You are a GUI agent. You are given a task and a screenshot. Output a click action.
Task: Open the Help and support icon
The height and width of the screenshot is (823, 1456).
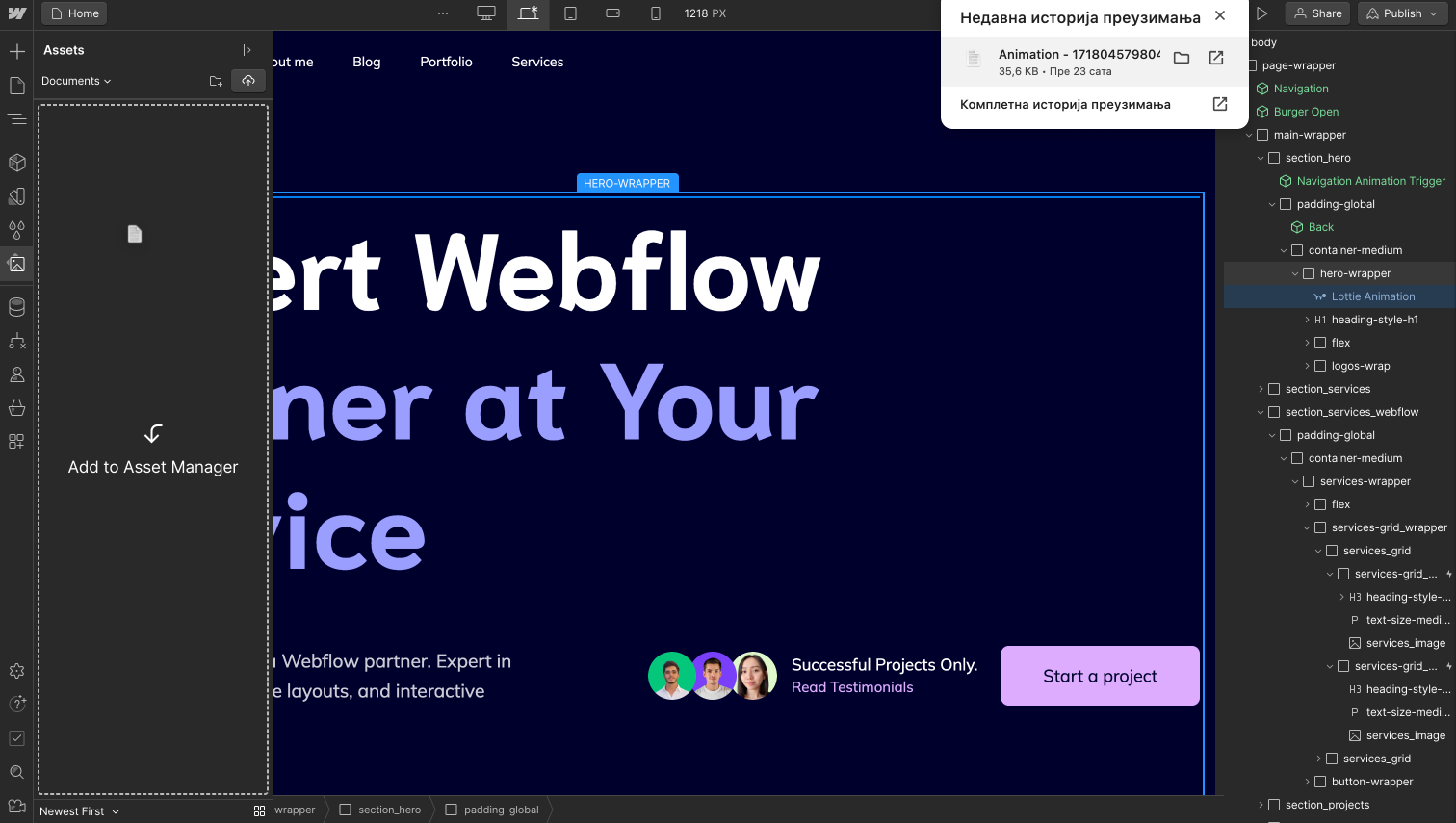16,705
